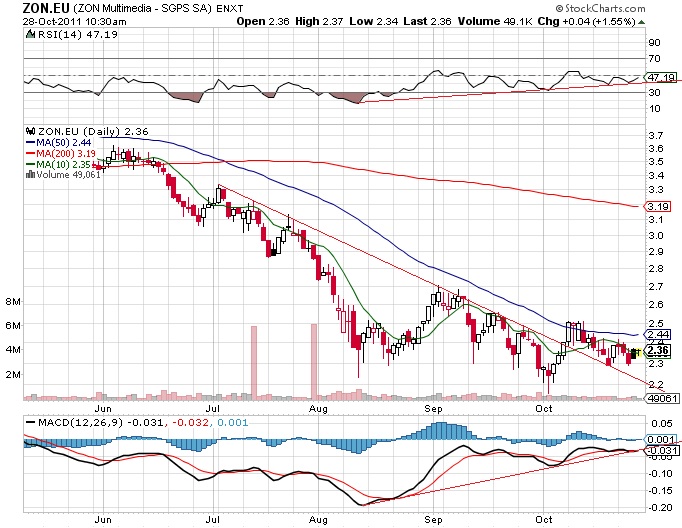Click the tall August volume spike bar
The width and height of the screenshot is (682, 528).
(x=314, y=361)
